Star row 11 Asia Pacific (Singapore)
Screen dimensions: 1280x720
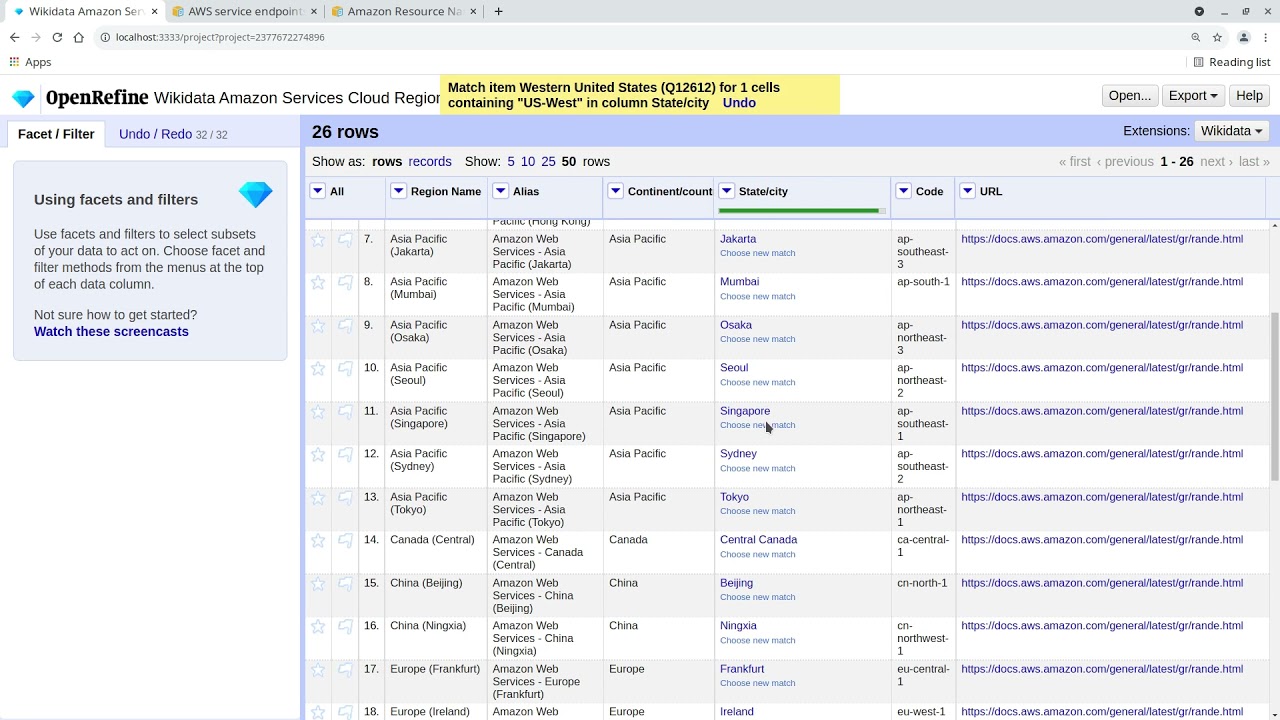coord(318,412)
